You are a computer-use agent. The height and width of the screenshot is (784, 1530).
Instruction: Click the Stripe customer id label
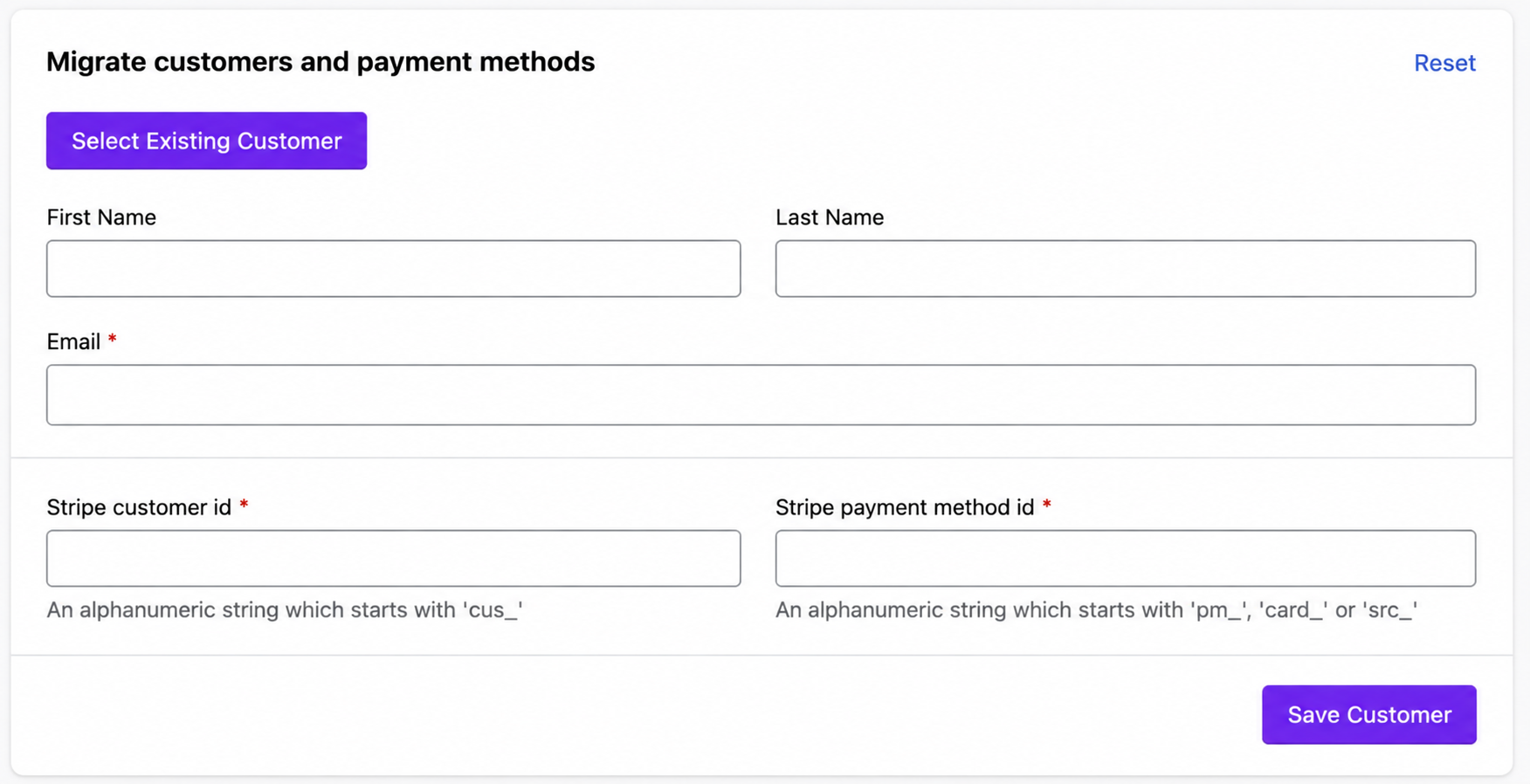click(139, 507)
